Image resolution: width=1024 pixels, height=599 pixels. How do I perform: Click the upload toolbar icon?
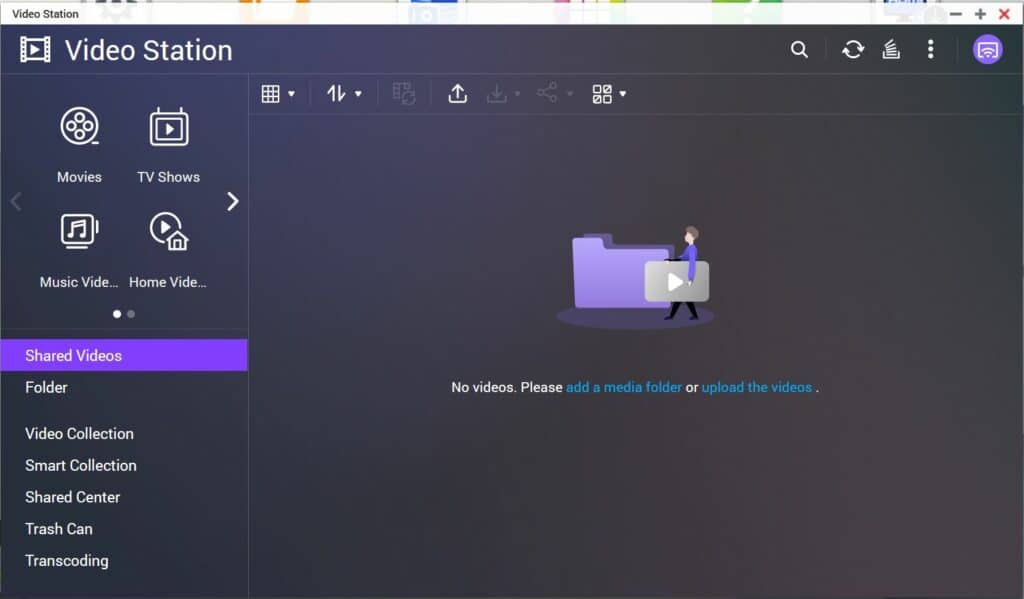coord(458,93)
